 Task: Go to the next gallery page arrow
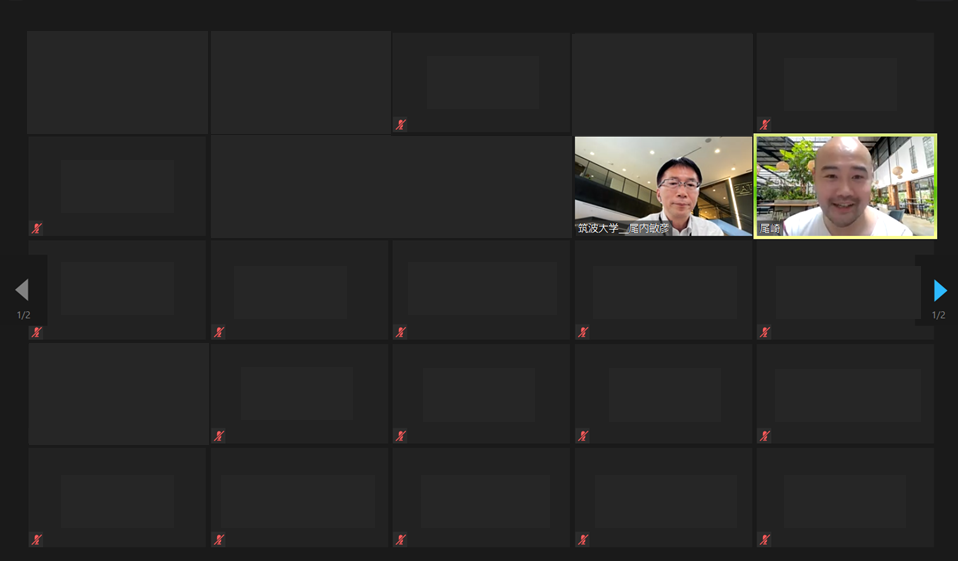tap(940, 290)
